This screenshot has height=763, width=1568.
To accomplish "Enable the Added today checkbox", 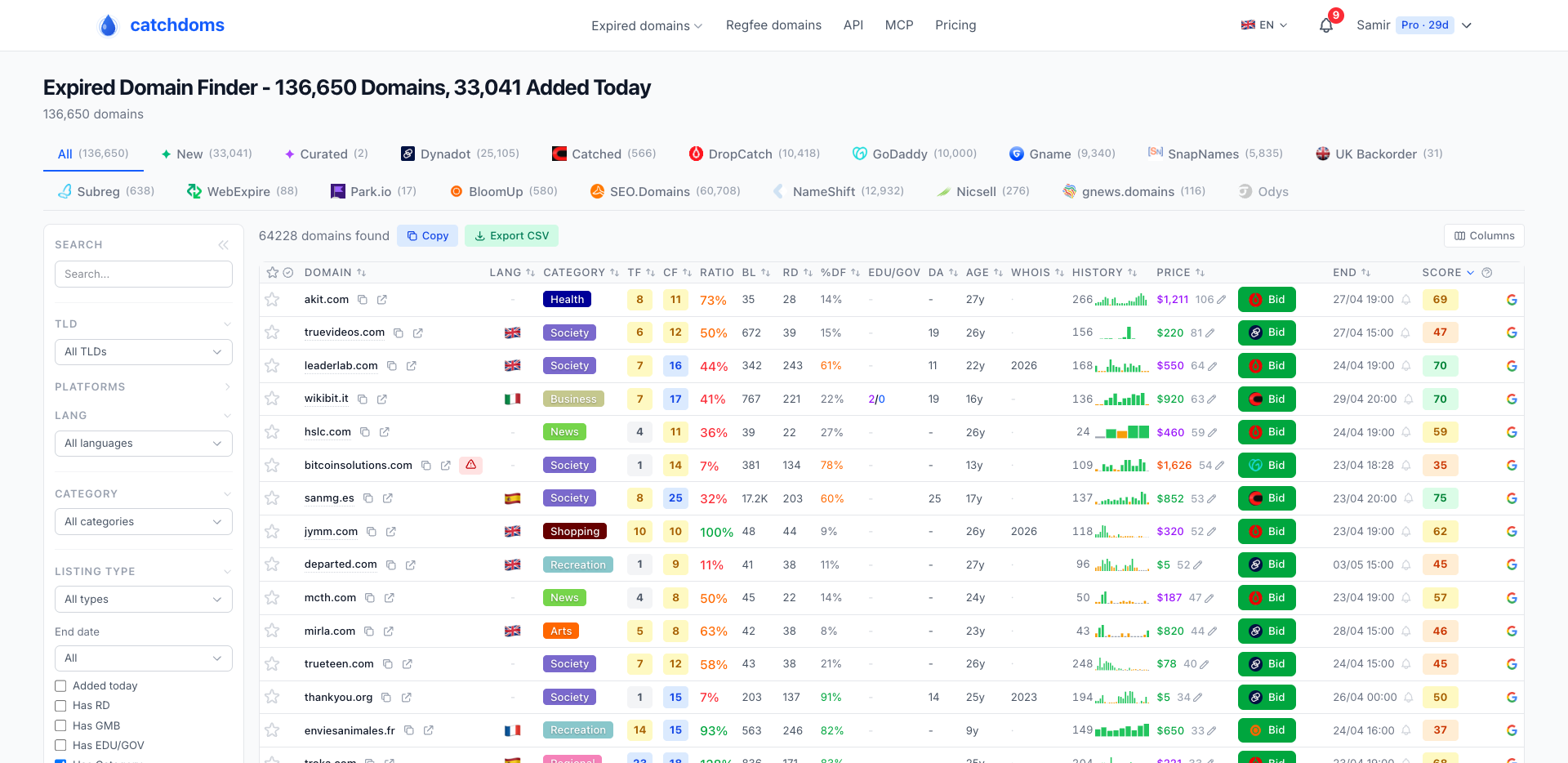I will click(60, 686).
